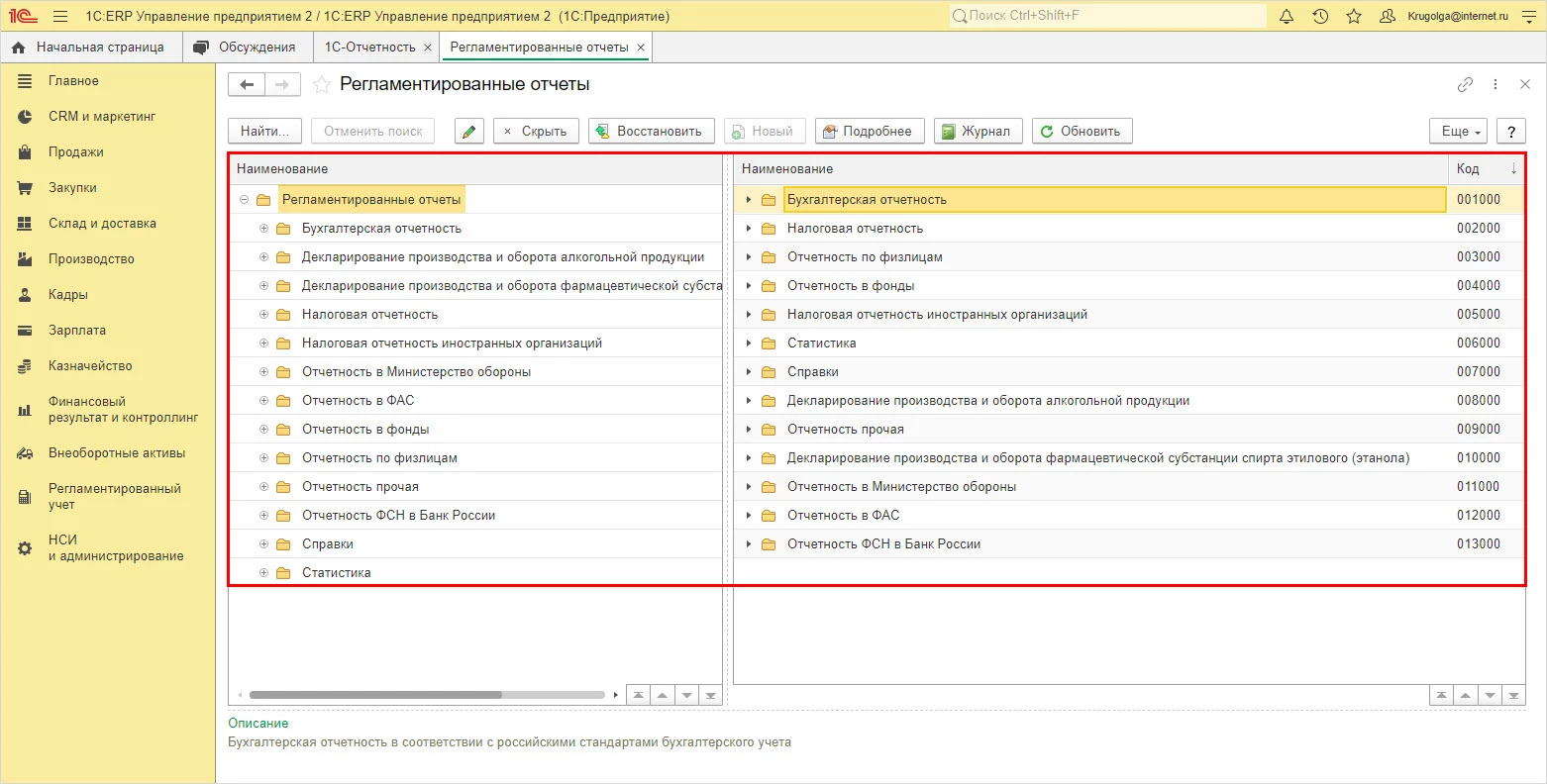
Task: Open service menu lines icon in title bar
Action: pyautogui.click(x=1529, y=16)
